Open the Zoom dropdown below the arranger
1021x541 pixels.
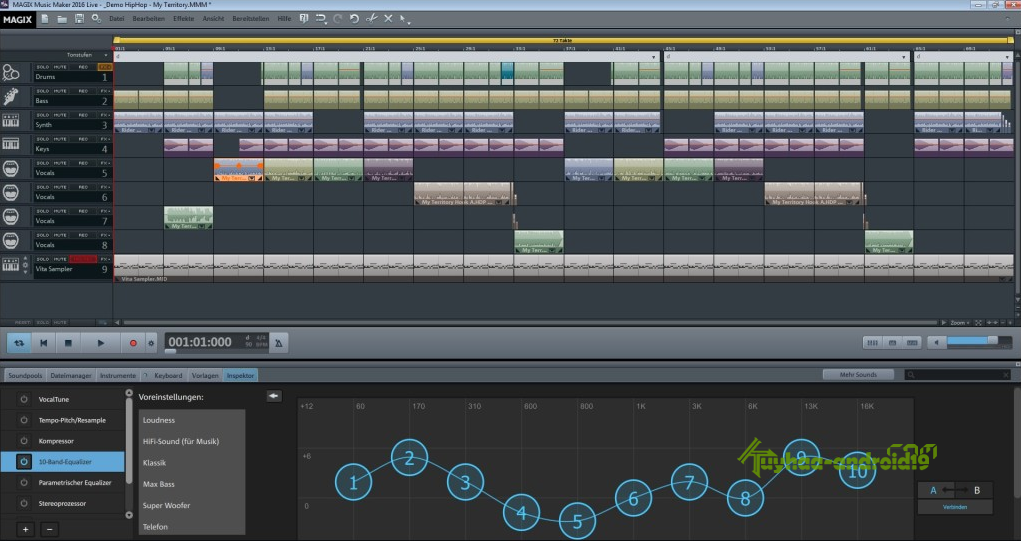[960, 322]
